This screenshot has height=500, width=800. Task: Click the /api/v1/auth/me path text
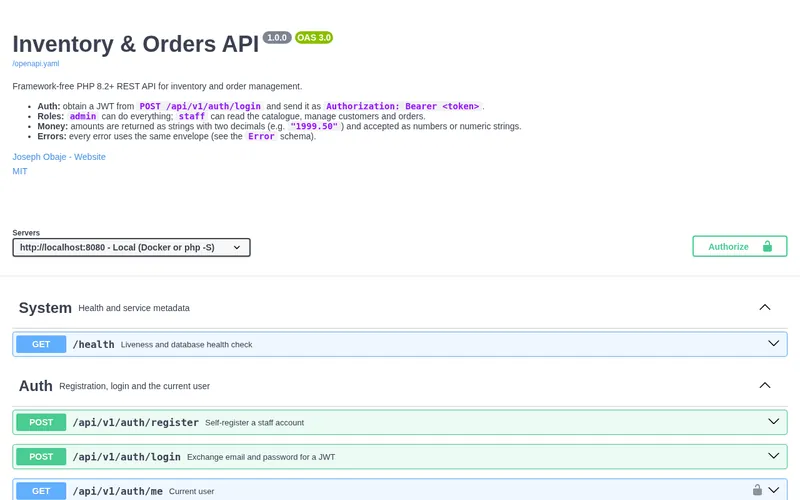tap(118, 491)
